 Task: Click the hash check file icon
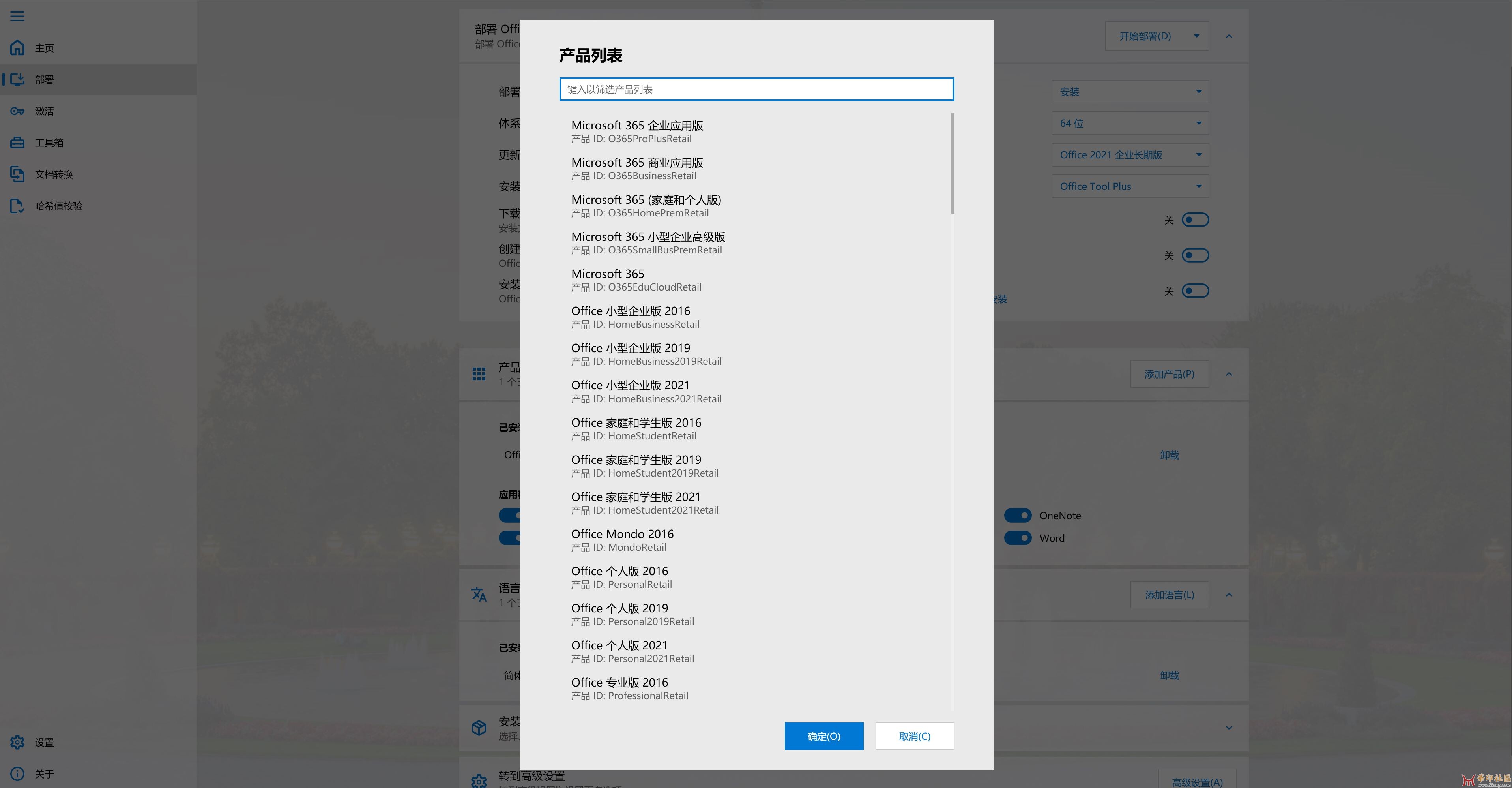[x=17, y=206]
